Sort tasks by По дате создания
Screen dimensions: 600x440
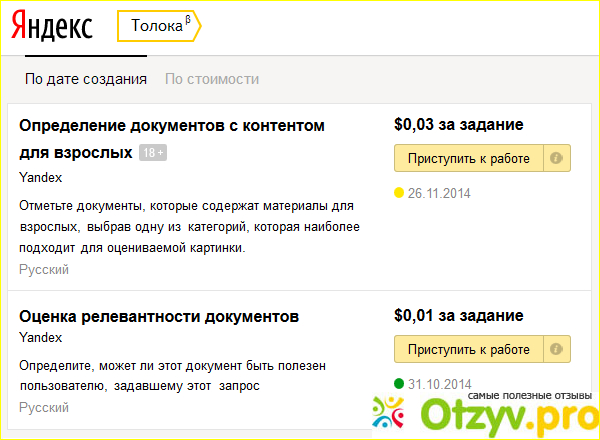(x=86, y=79)
